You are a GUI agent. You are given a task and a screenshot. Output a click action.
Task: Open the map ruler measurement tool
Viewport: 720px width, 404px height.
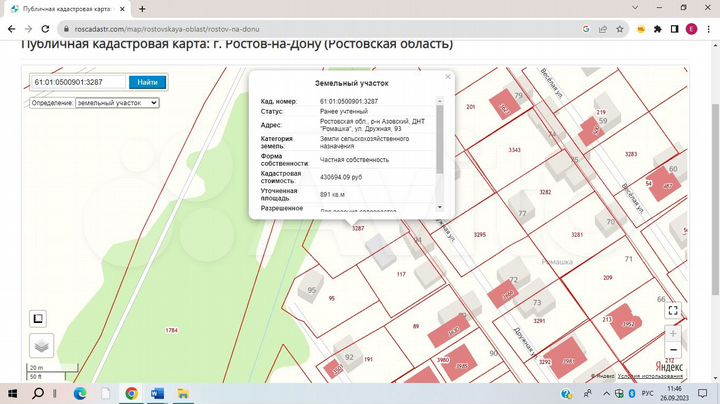coord(38,318)
